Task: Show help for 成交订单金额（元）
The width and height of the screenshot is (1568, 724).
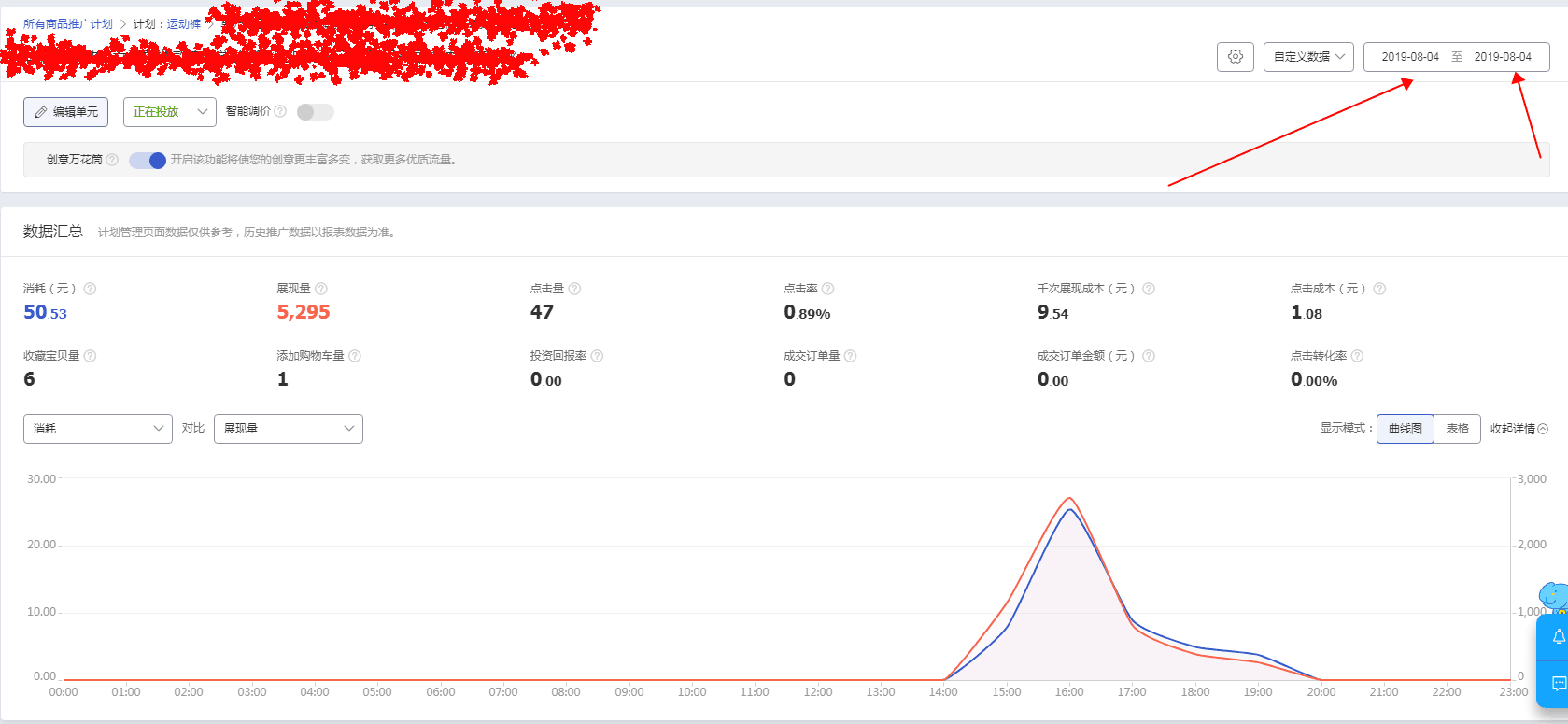Action: tap(1149, 356)
